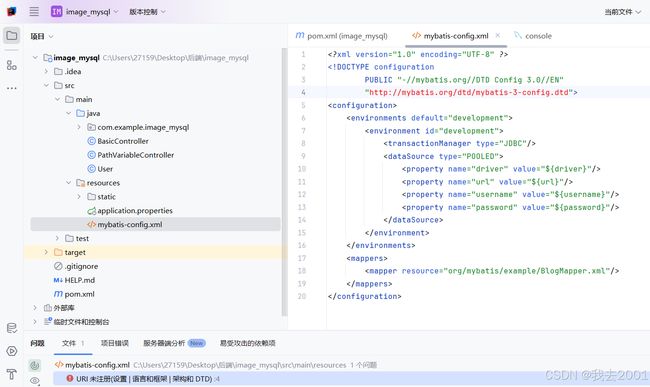The height and width of the screenshot is (387, 650).
Task: Open the Project tool window folder icon
Action: (x=12, y=36)
